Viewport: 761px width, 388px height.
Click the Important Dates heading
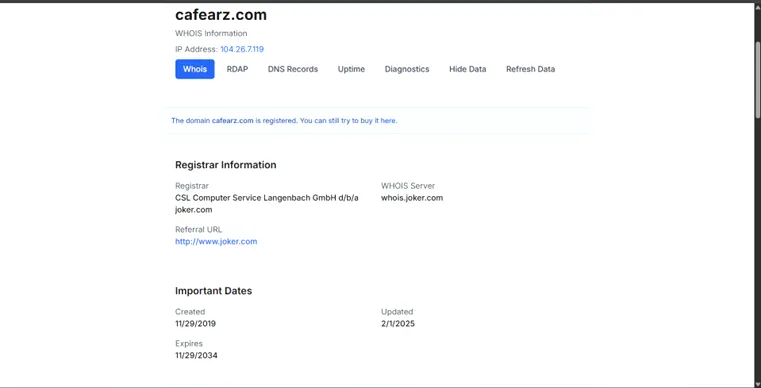(x=214, y=291)
